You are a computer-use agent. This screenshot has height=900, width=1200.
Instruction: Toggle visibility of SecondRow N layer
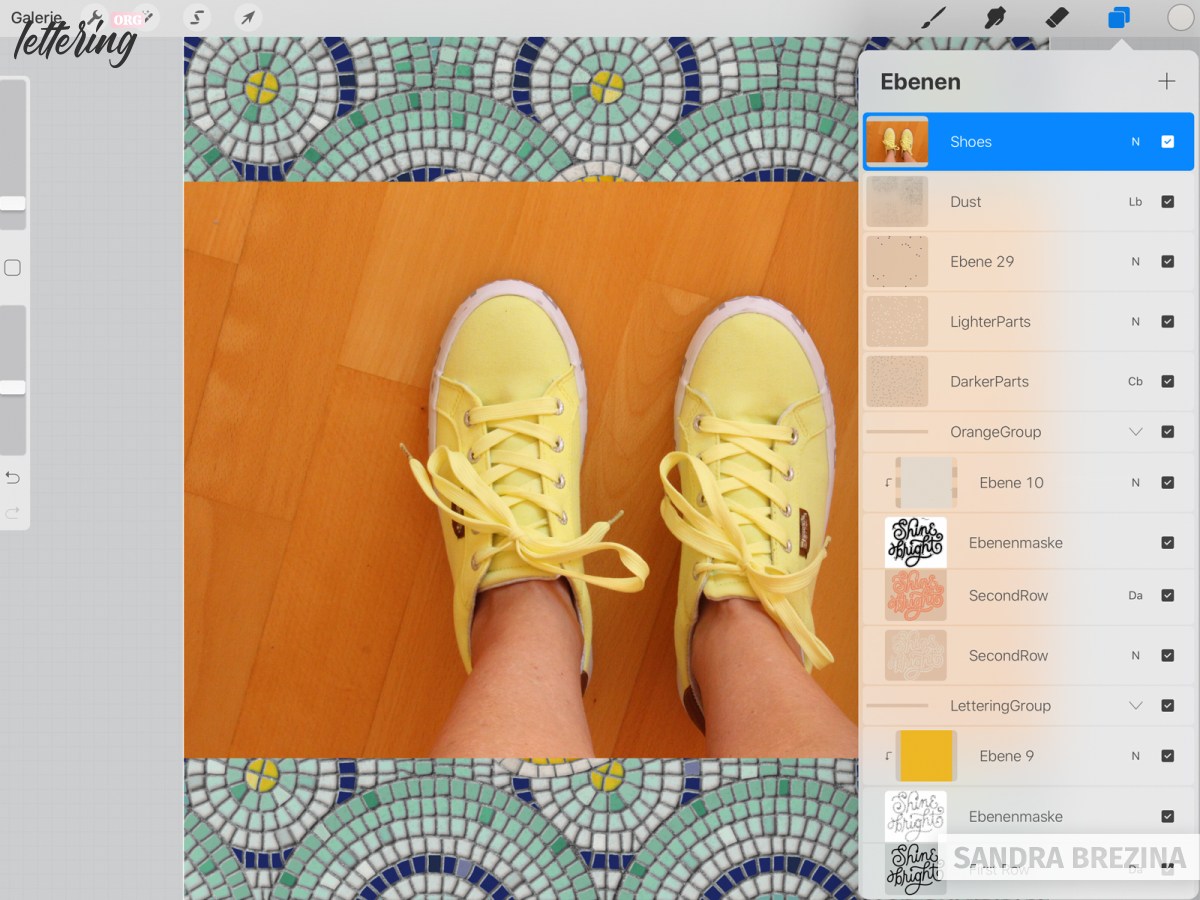1167,655
